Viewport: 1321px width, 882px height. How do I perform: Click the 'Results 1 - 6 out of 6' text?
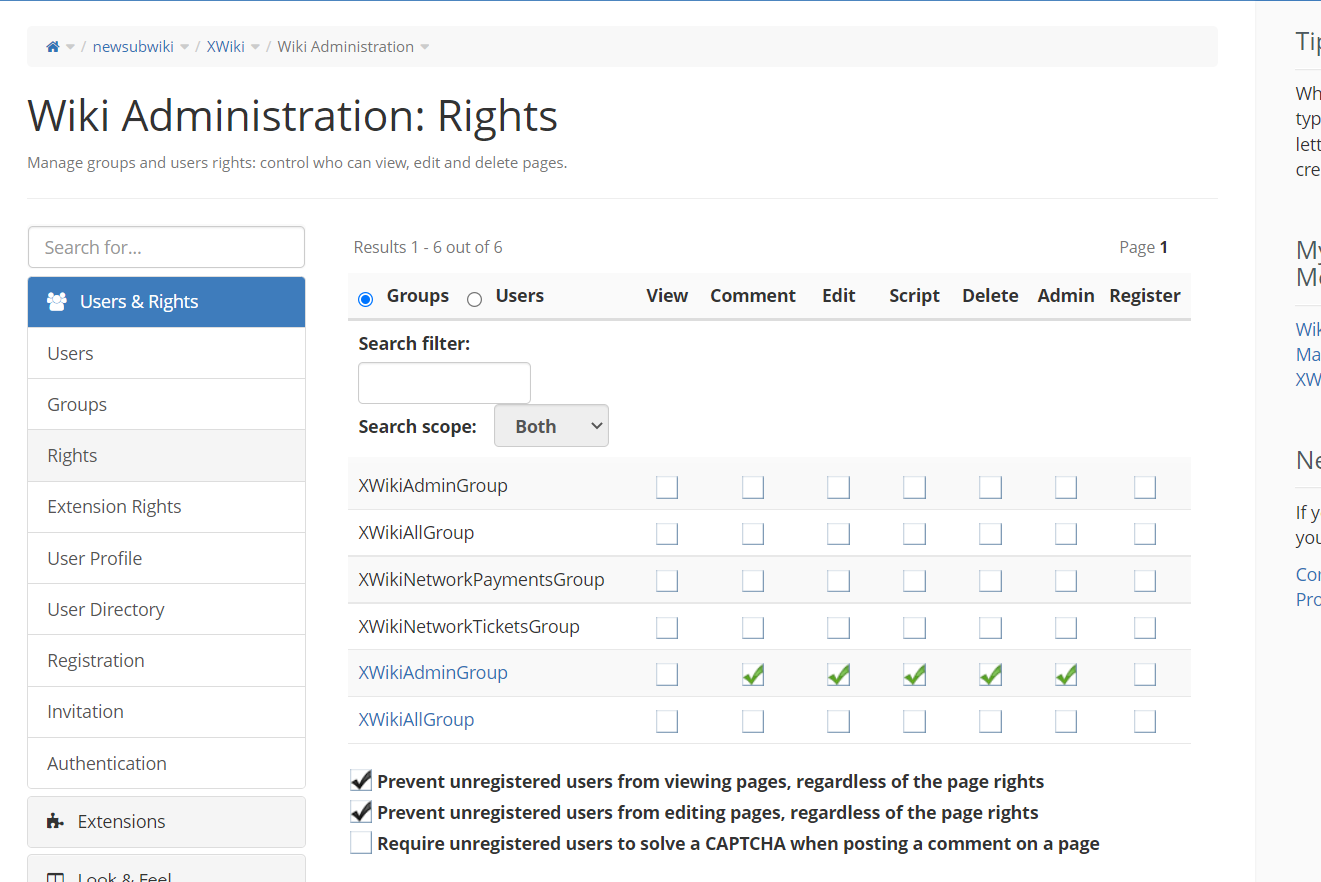pos(428,247)
